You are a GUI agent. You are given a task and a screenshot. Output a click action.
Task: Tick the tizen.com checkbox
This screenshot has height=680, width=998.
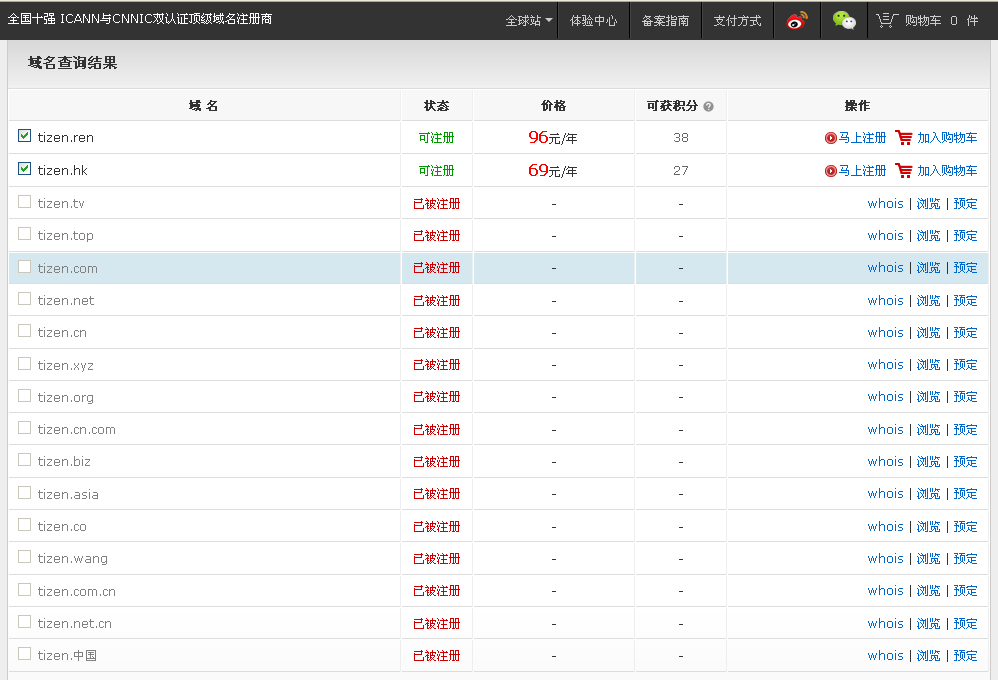(24, 267)
